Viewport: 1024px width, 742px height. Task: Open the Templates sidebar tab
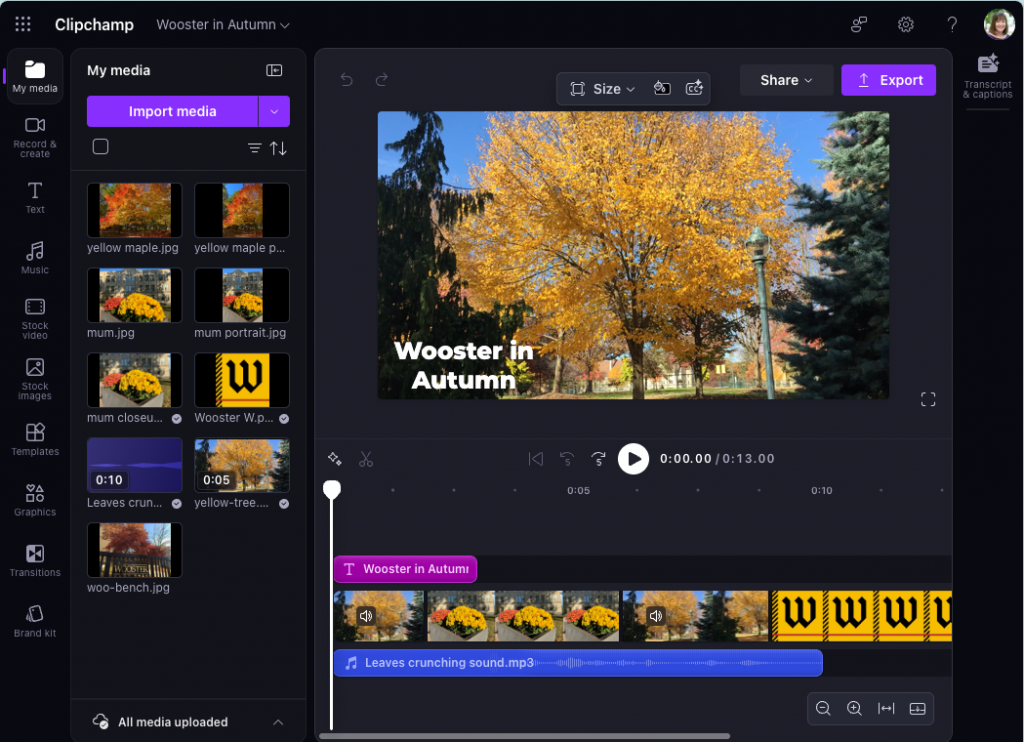coord(35,439)
